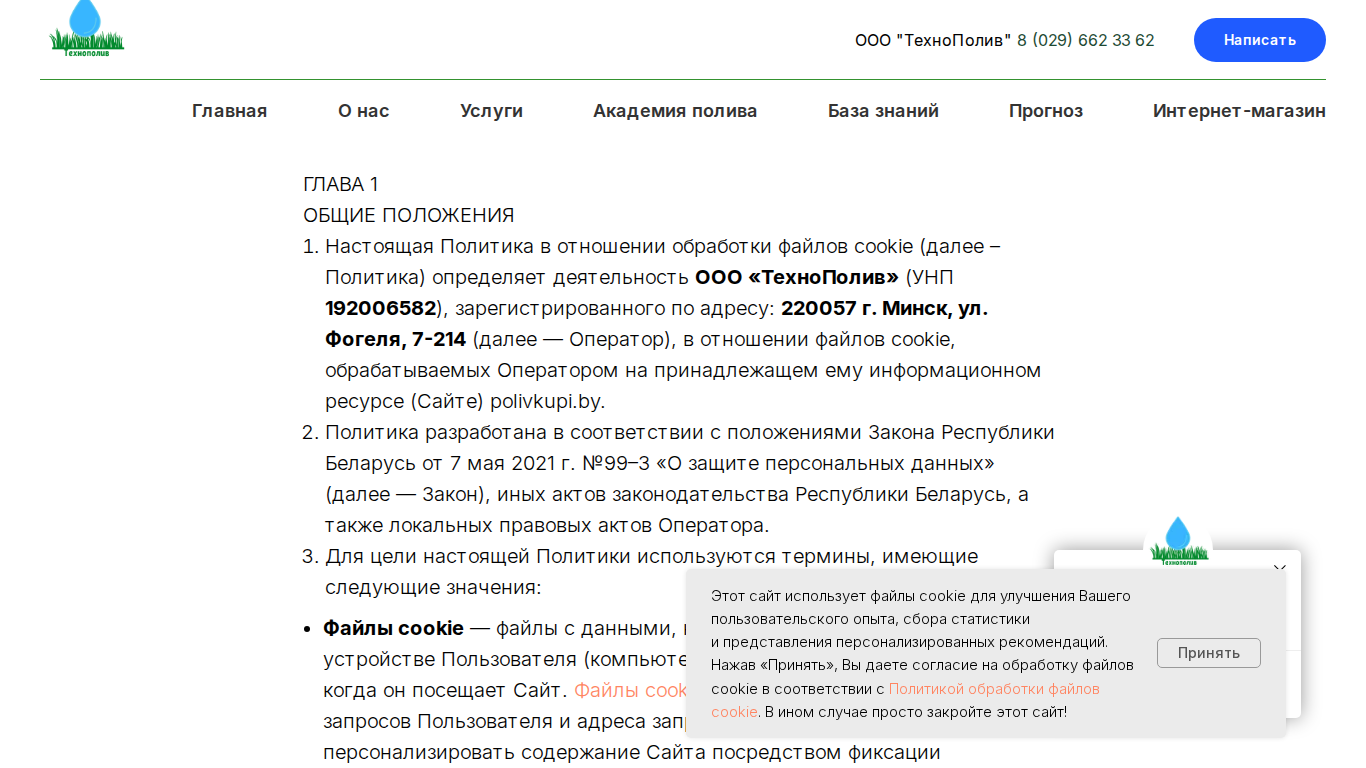
Task: Click the ООО "ТехноПолив" header text
Action: (933, 40)
